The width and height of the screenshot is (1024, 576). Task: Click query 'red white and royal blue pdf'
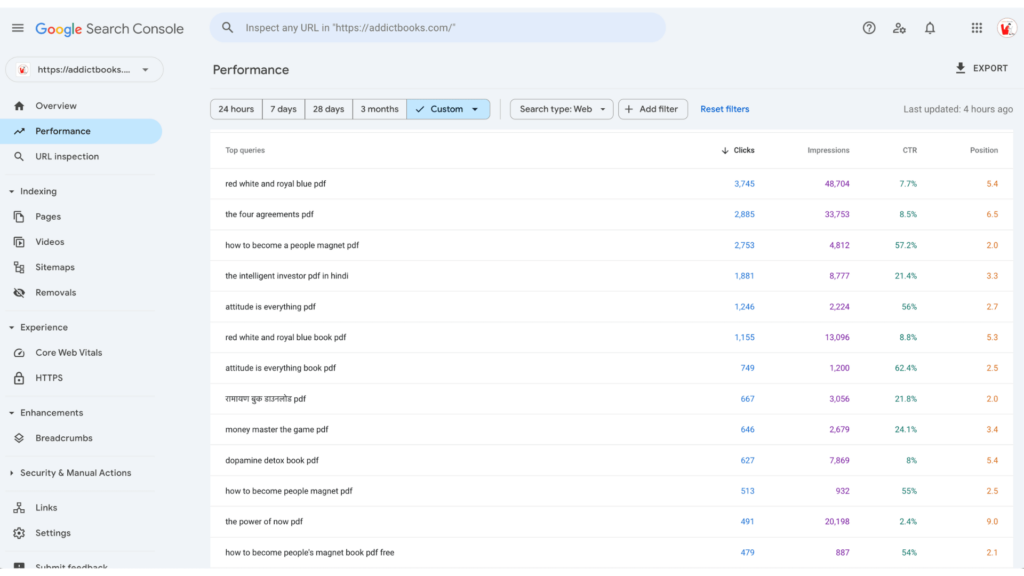coord(276,184)
